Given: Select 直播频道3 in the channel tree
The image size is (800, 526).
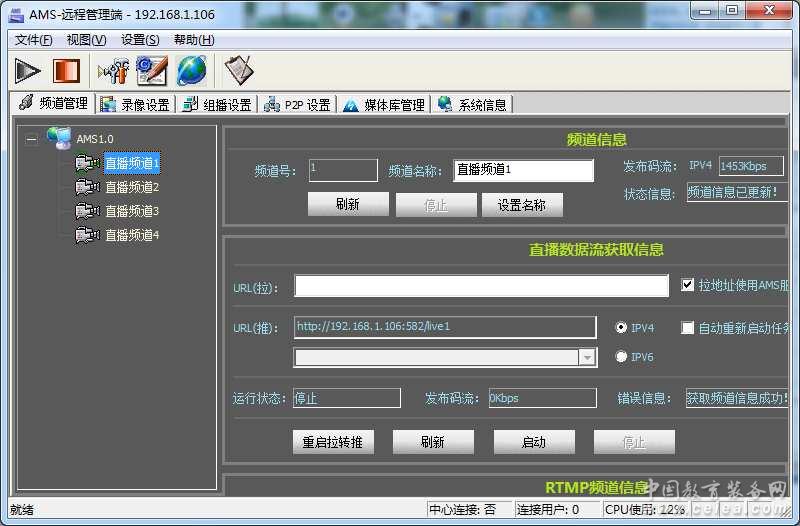Looking at the screenshot, I should (132, 211).
